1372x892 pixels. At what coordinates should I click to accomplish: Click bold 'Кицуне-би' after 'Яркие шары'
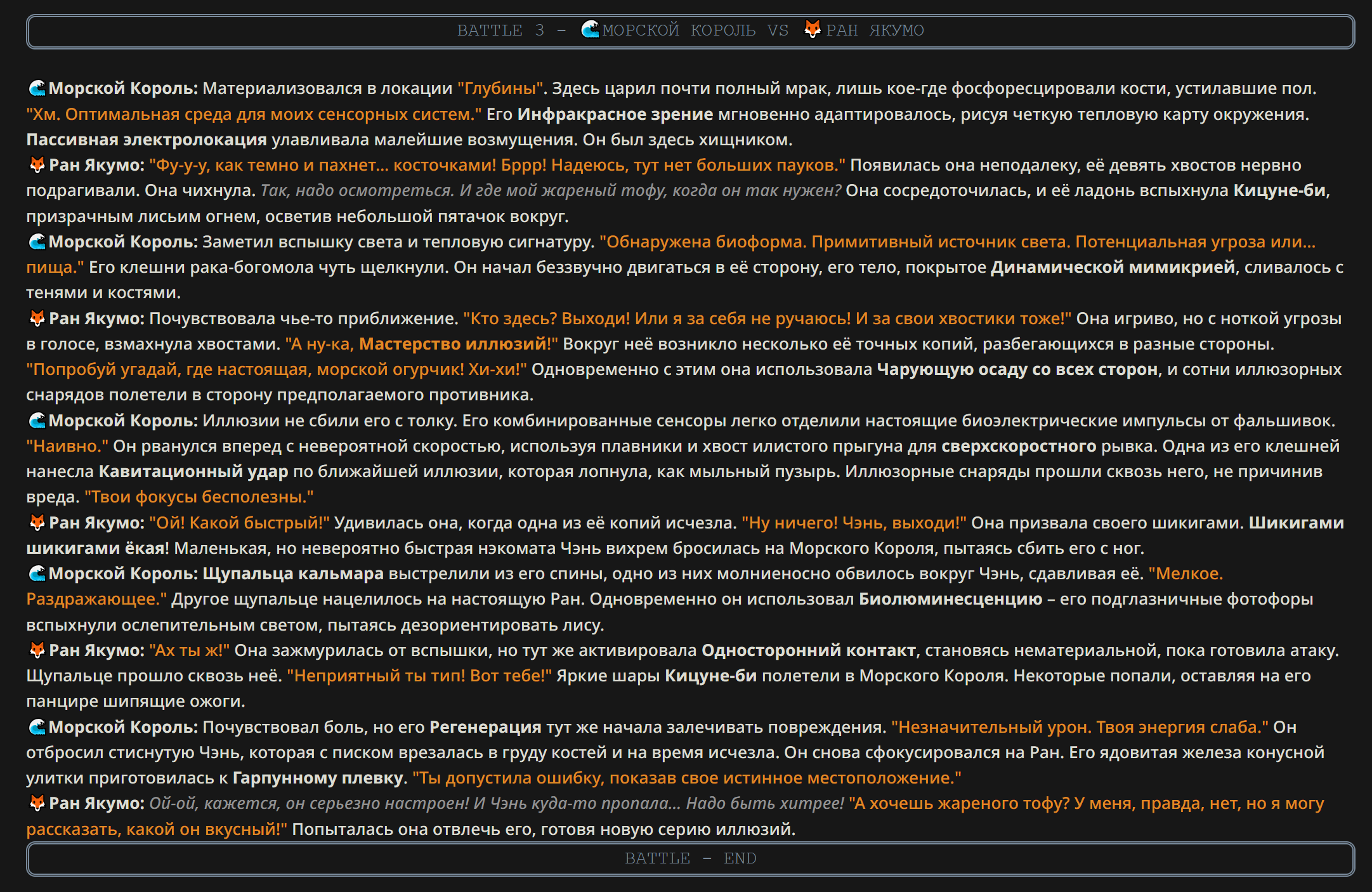(710, 676)
